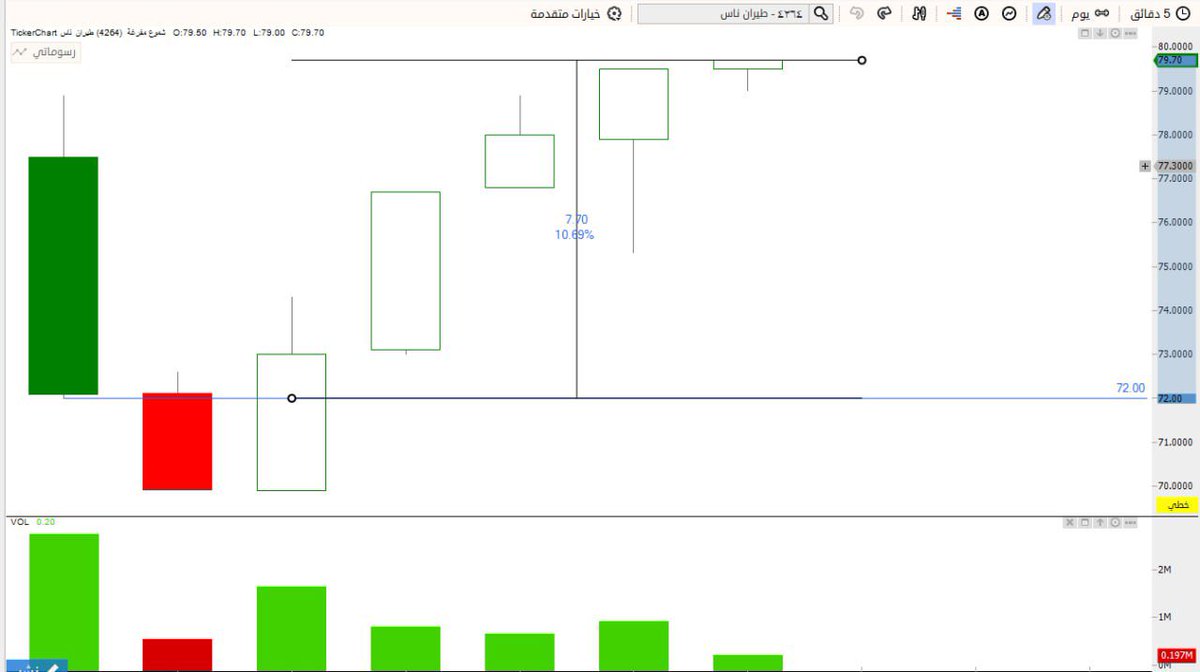Click the 72.00 horizontal line price tag
1200x672 pixels.
point(1176,398)
